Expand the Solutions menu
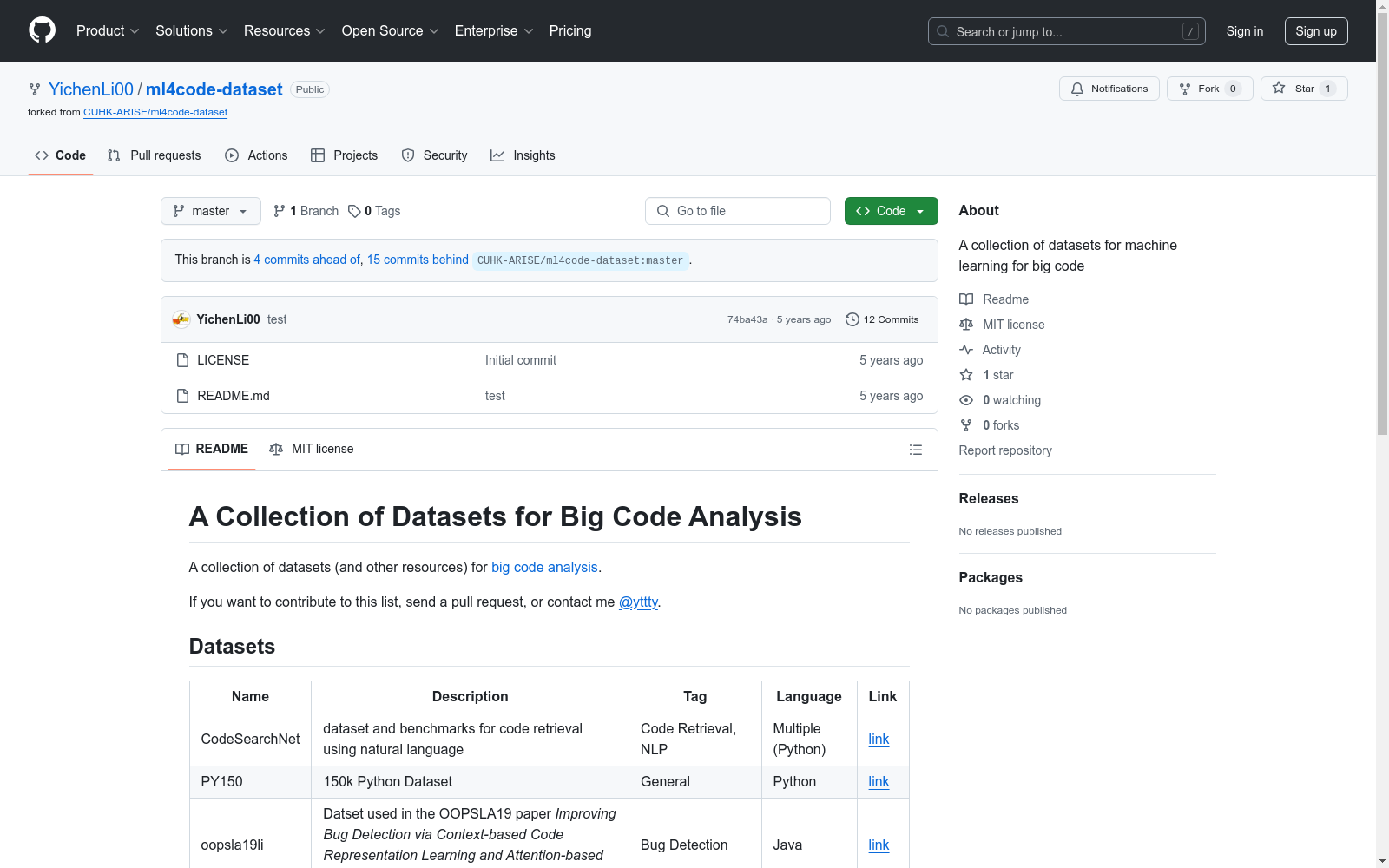Screen dimensions: 1389x868 (x=192, y=31)
